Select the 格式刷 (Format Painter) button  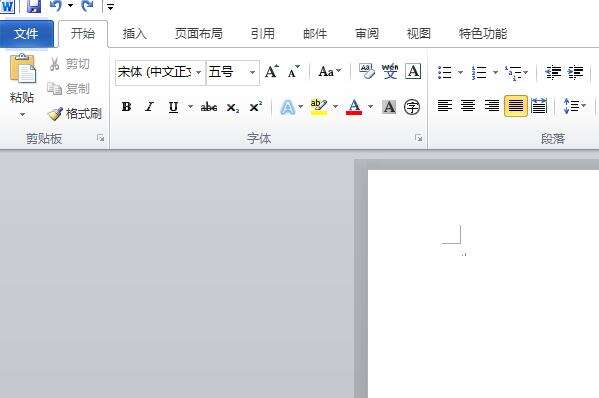[x=75, y=113]
